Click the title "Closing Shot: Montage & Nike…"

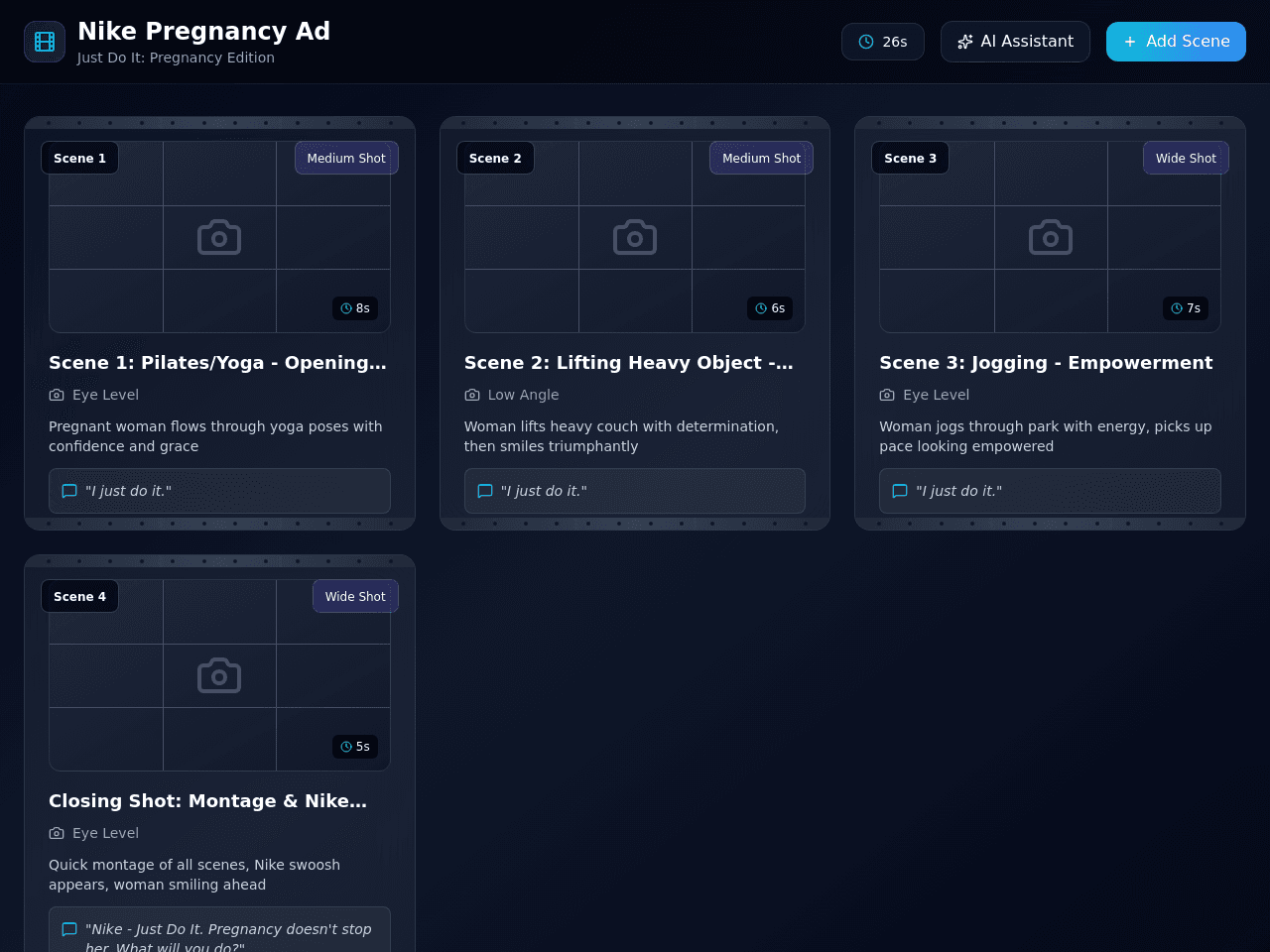207,801
